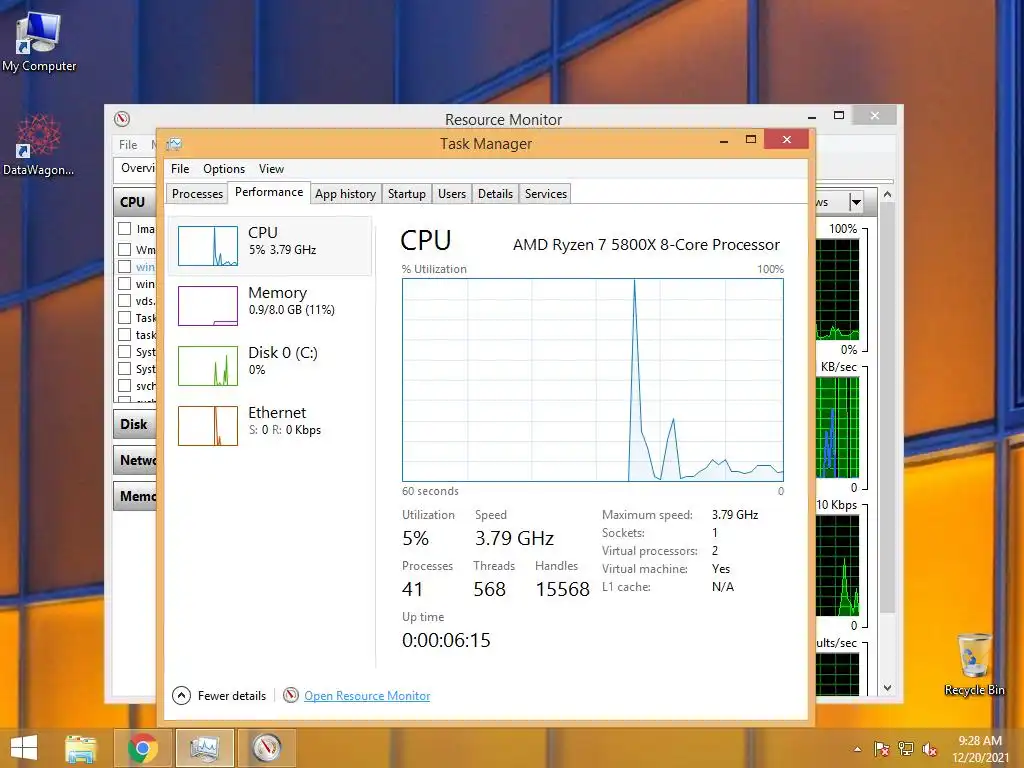Check the blue 'win' process checkbox

click(125, 266)
